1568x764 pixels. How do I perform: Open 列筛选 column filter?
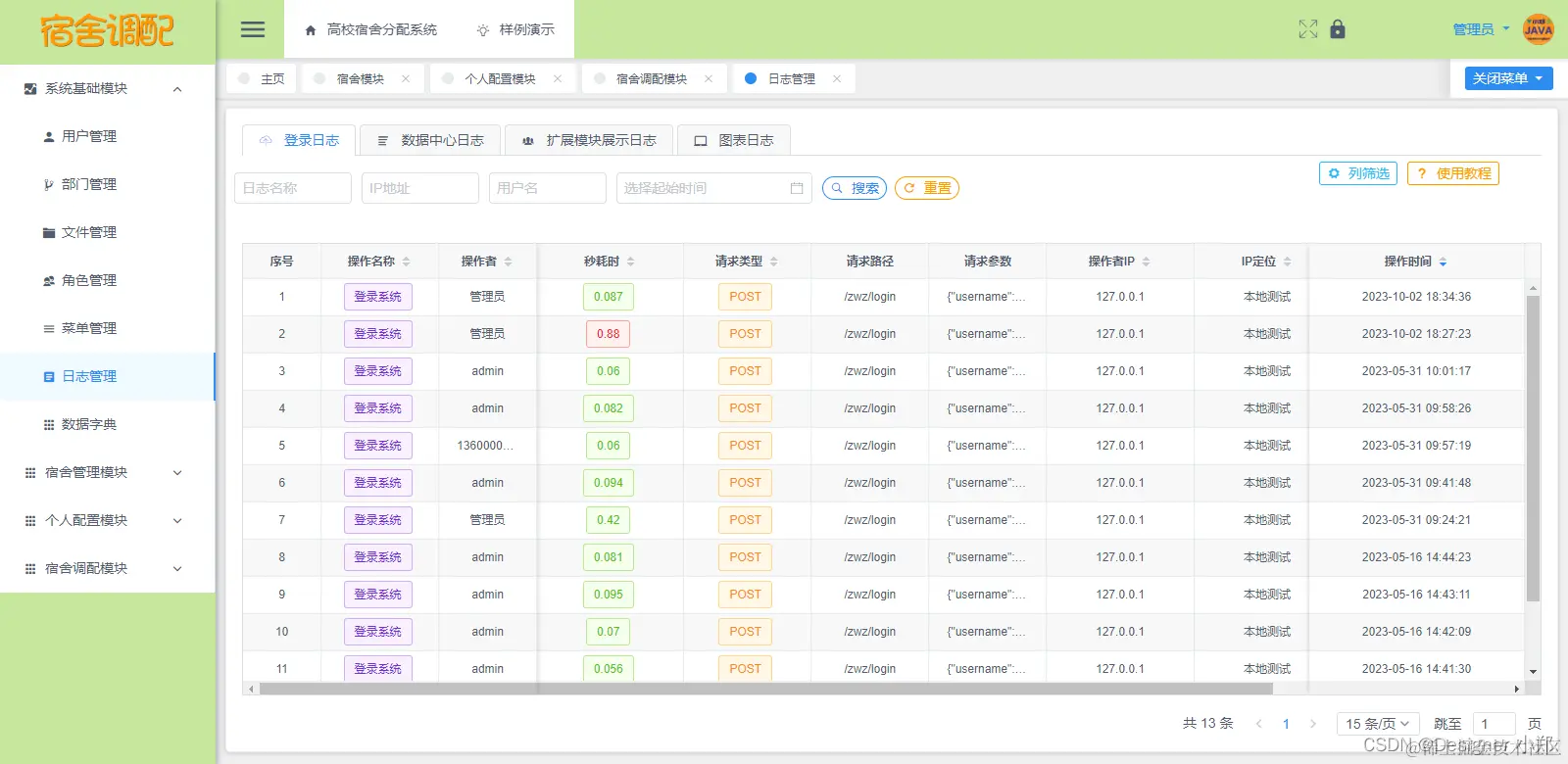click(1358, 173)
